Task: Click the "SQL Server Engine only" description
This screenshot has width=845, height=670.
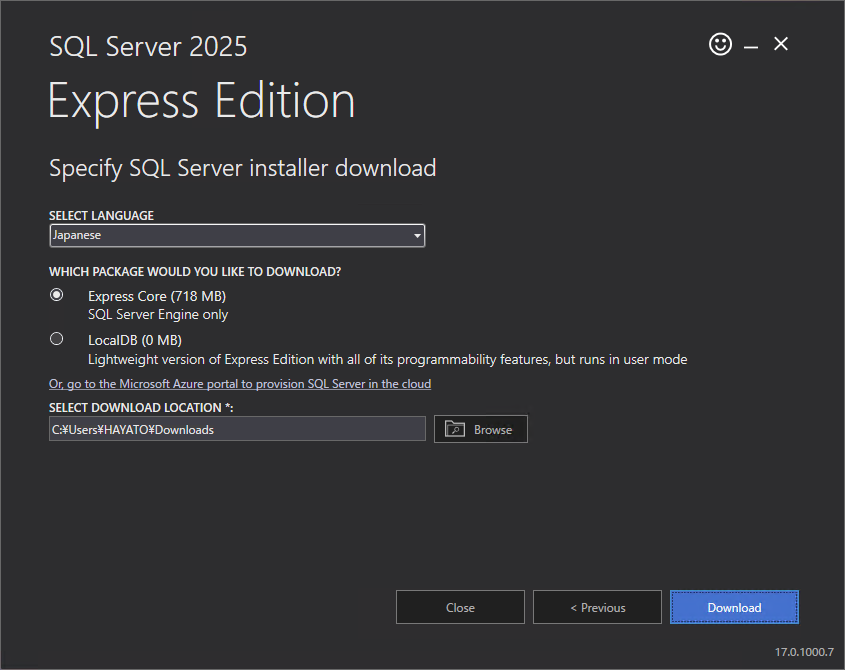Action: point(158,315)
